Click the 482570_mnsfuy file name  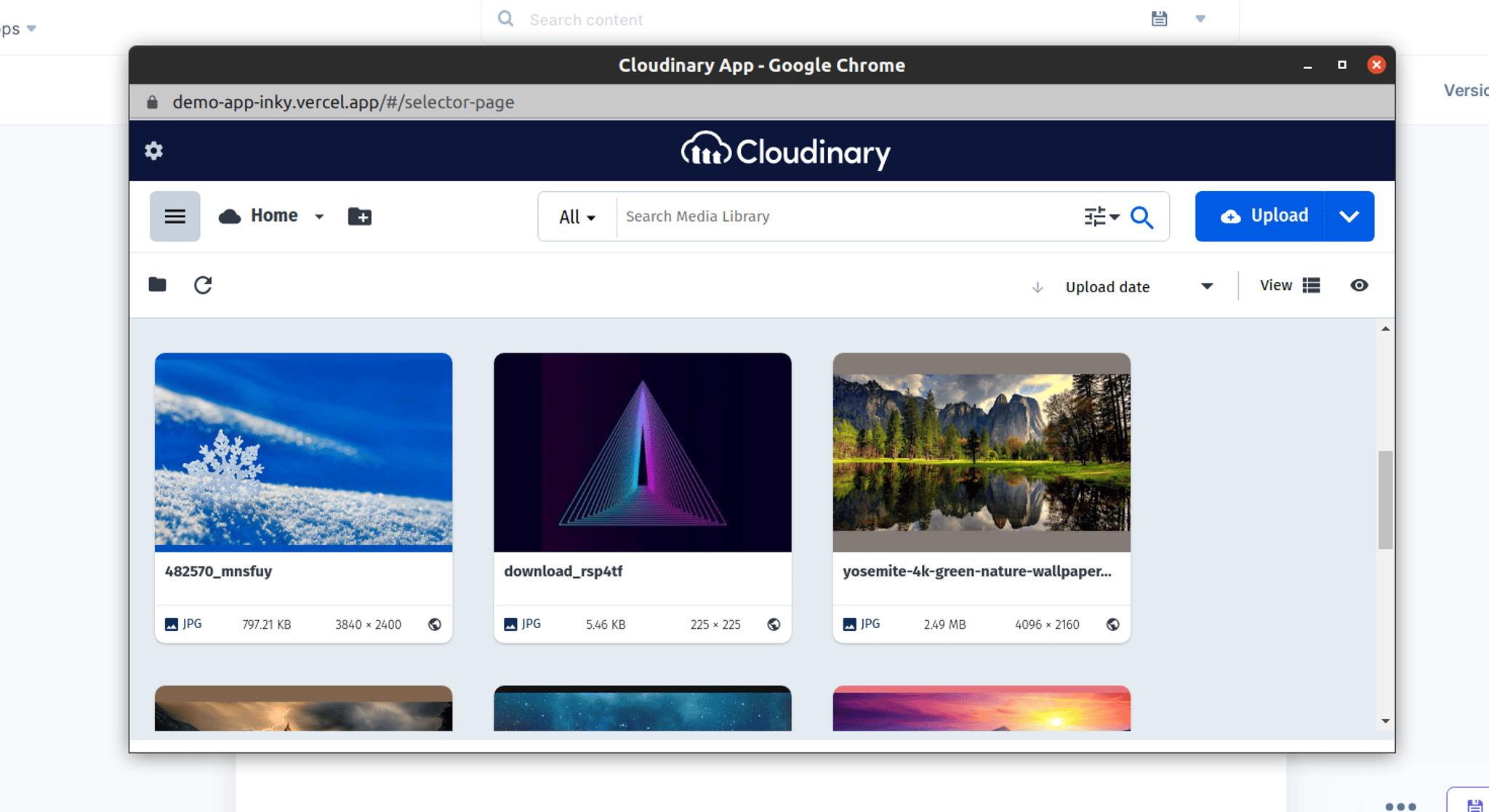click(x=218, y=571)
